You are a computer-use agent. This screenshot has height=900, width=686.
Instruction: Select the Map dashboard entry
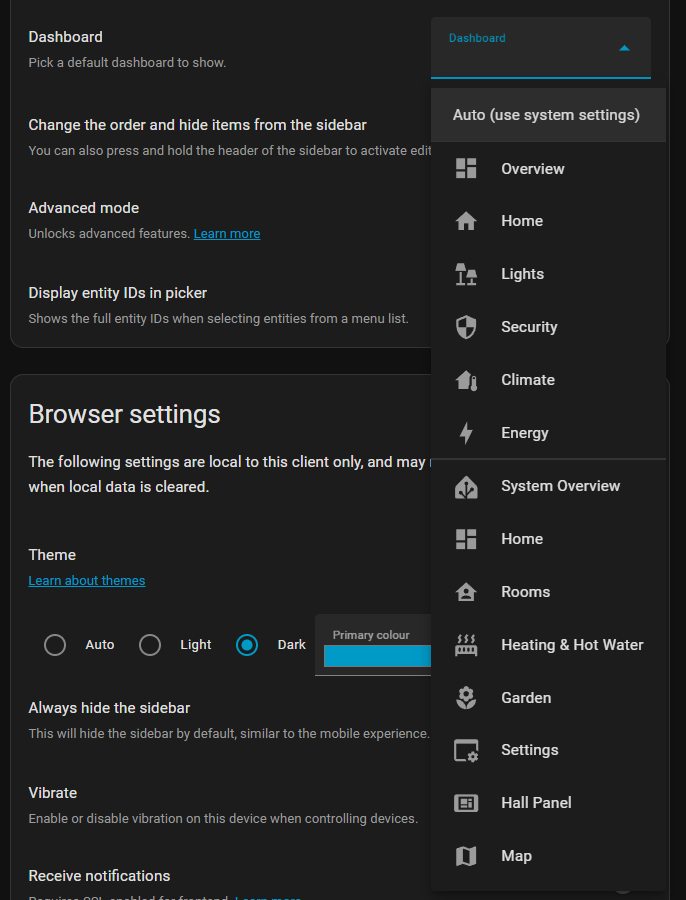(548, 856)
